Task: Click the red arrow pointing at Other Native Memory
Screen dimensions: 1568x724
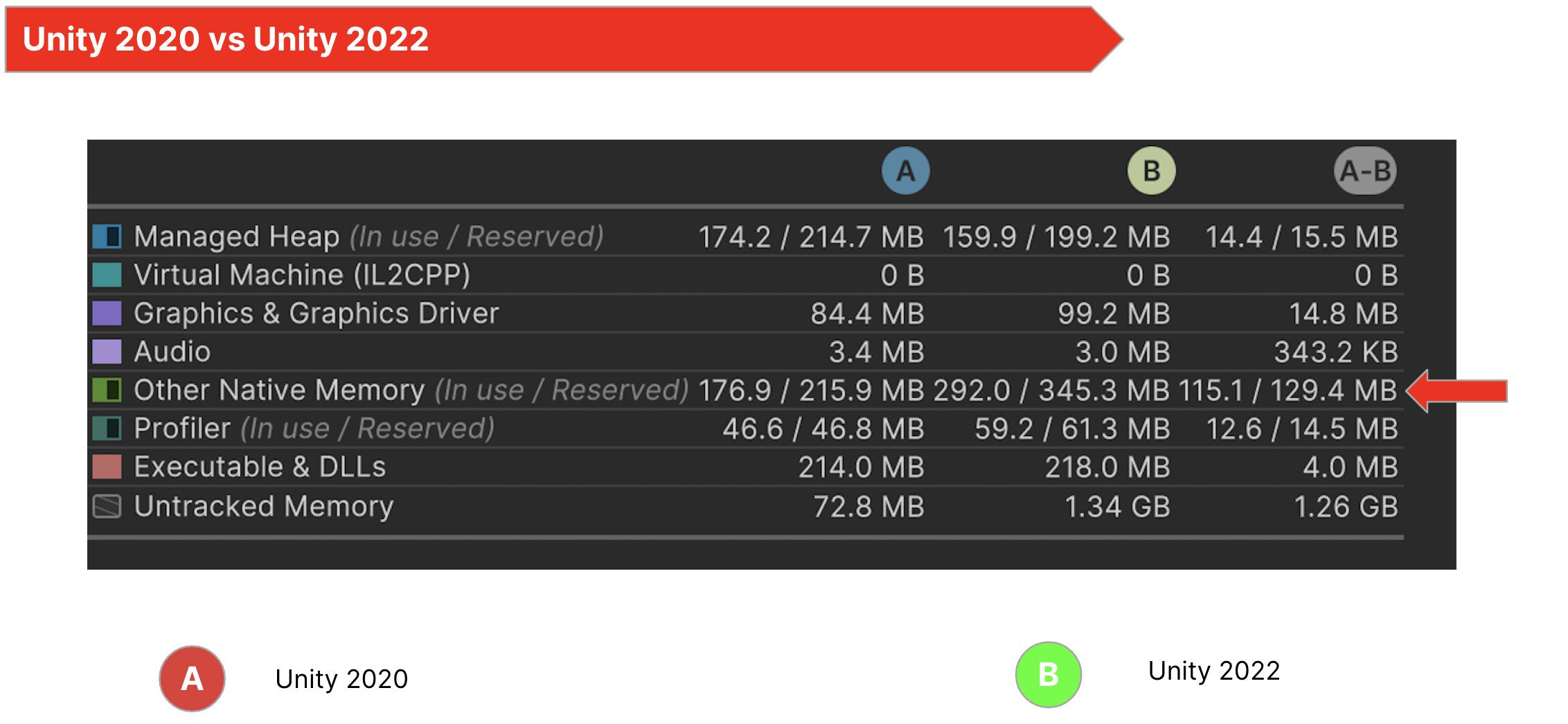Action: (1457, 390)
